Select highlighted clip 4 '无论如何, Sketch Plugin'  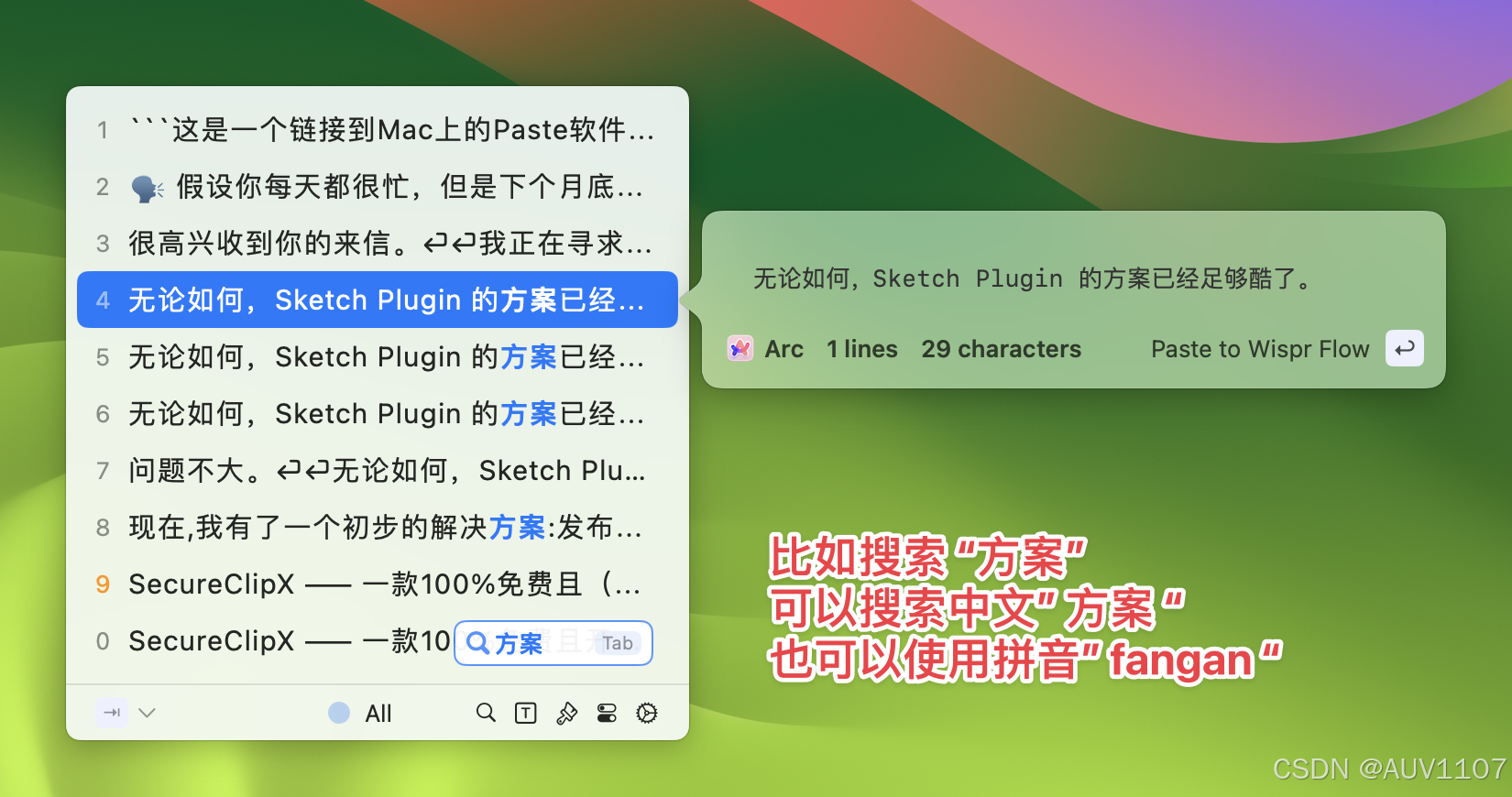378,300
